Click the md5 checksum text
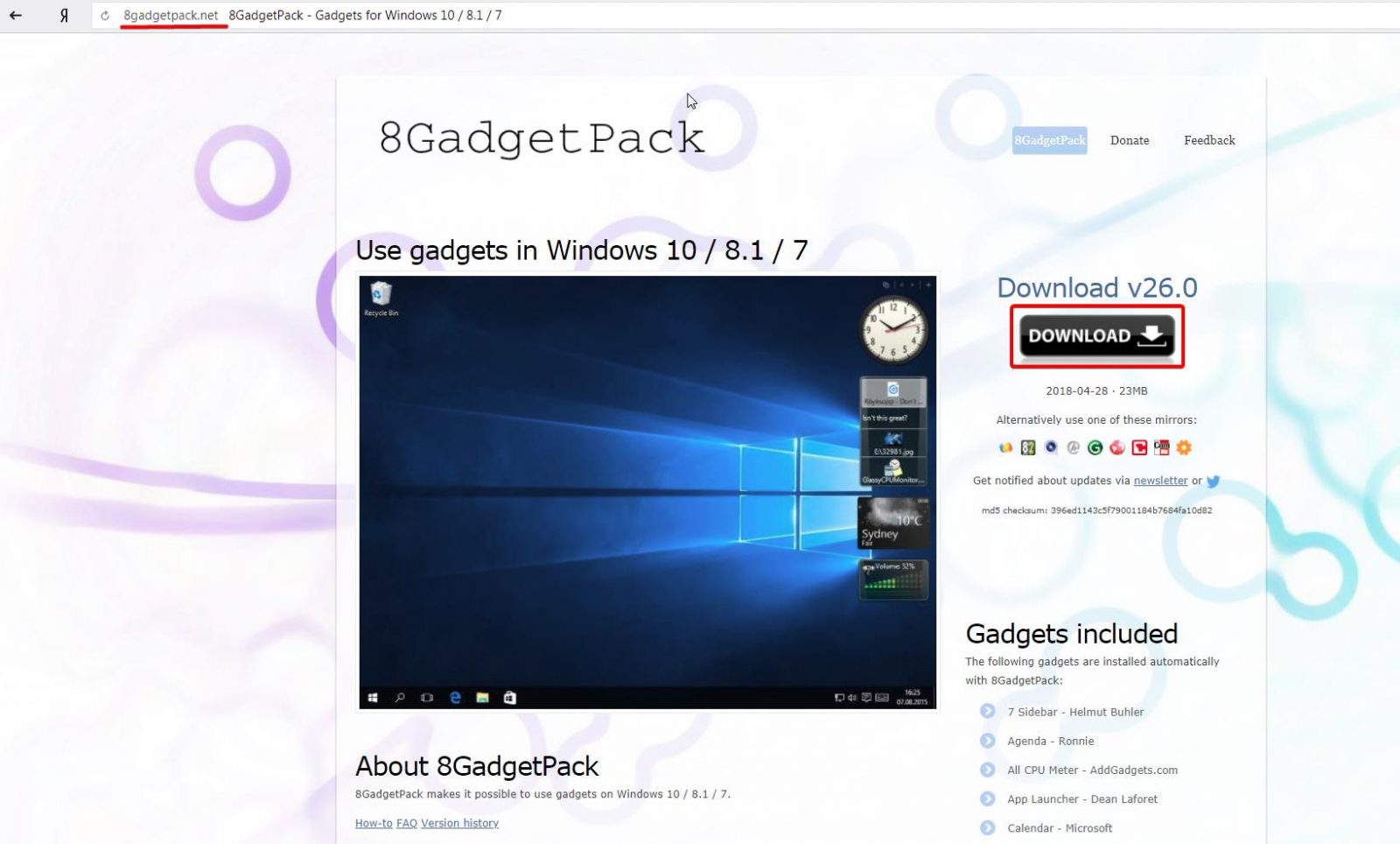Viewport: 1400px width, 844px height. click(1096, 510)
